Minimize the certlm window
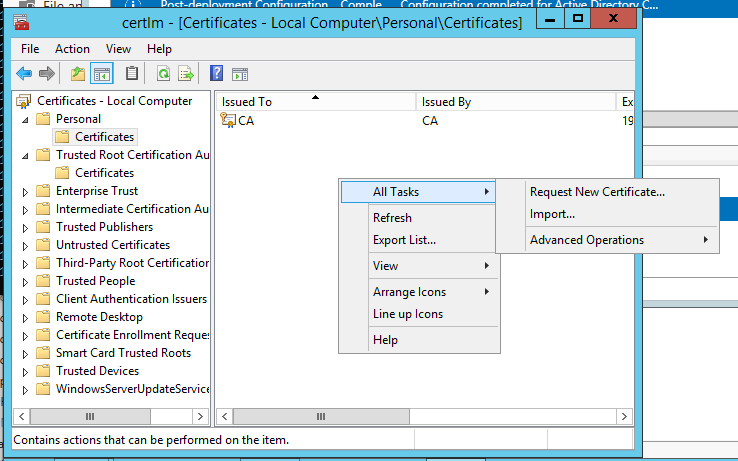The width and height of the screenshot is (738, 461). [x=549, y=20]
